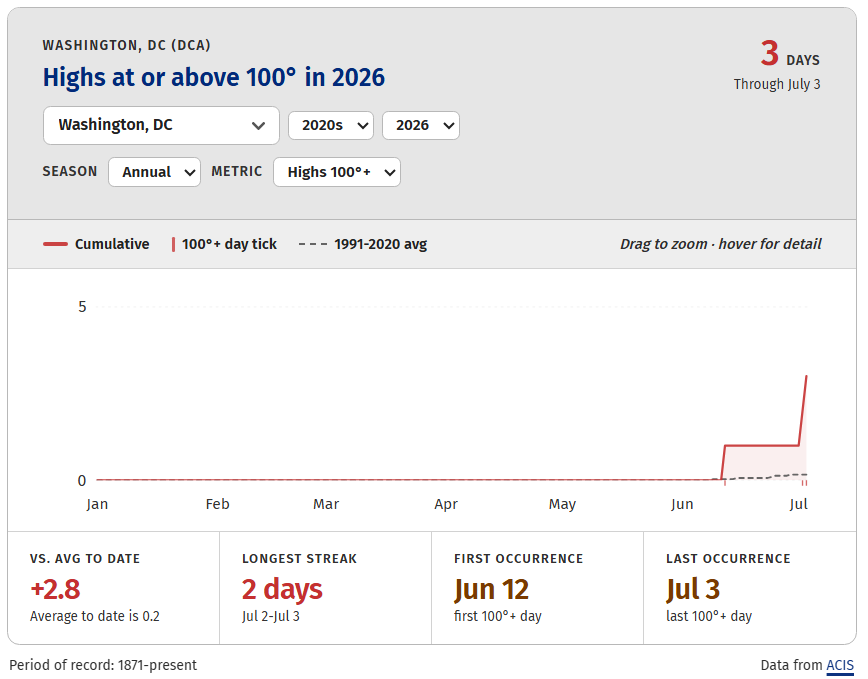Click the 'SEASON' label
Screen dimensions: 868x679
coord(70,172)
